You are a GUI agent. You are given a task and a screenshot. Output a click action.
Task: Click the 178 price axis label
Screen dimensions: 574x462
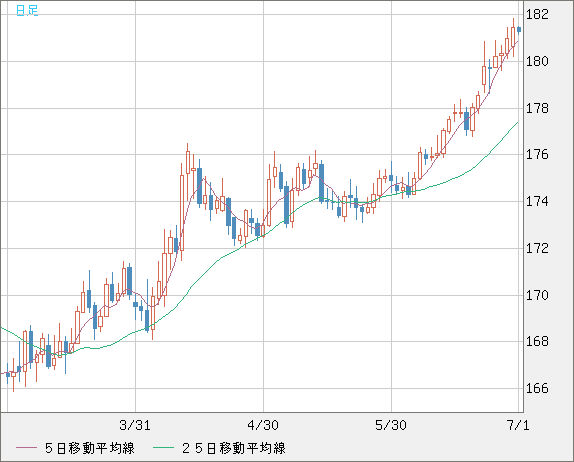537,108
